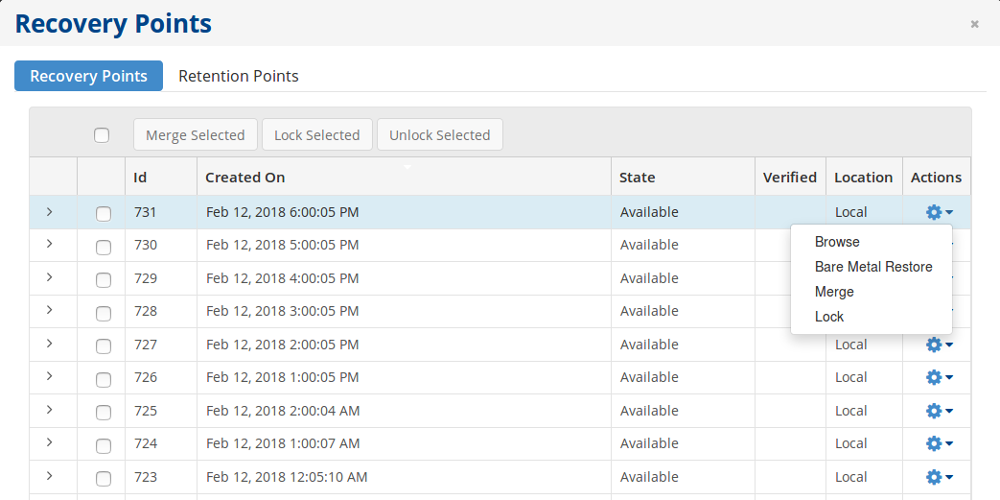The height and width of the screenshot is (500, 1000).
Task: Tick the checkbox for recovery point 724
Action: pyautogui.click(x=103, y=444)
